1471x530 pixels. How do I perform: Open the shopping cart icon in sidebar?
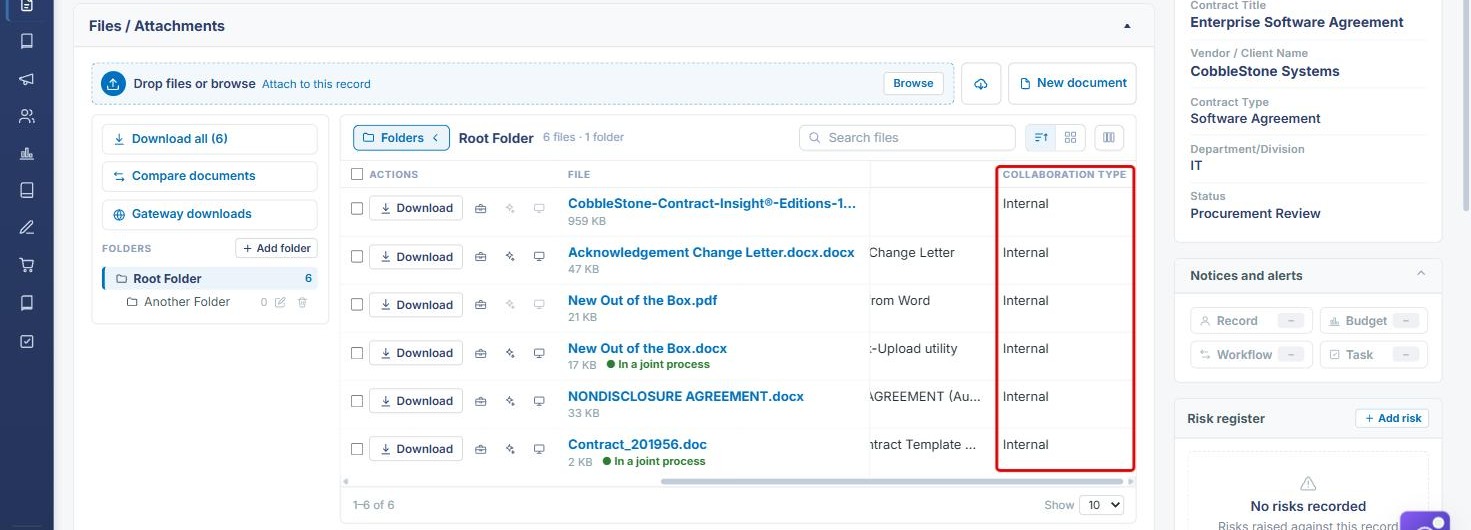27,265
